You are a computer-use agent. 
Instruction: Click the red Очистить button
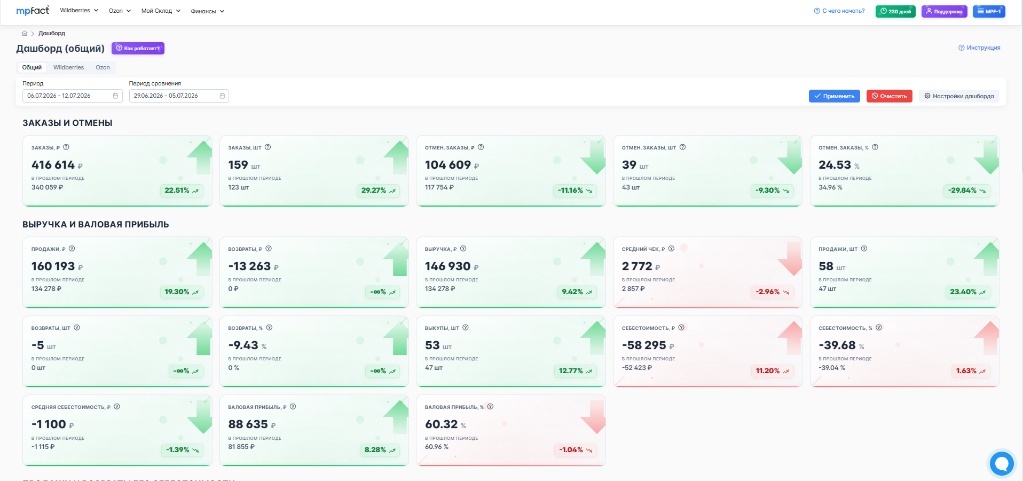pyautogui.click(x=889, y=96)
